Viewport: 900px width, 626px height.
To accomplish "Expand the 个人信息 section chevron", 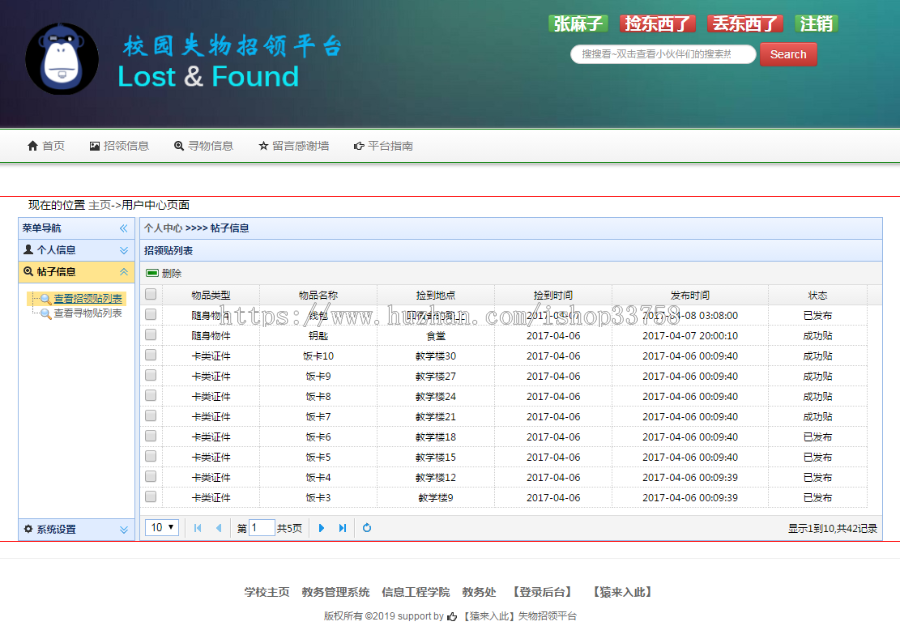I will click(x=126, y=250).
